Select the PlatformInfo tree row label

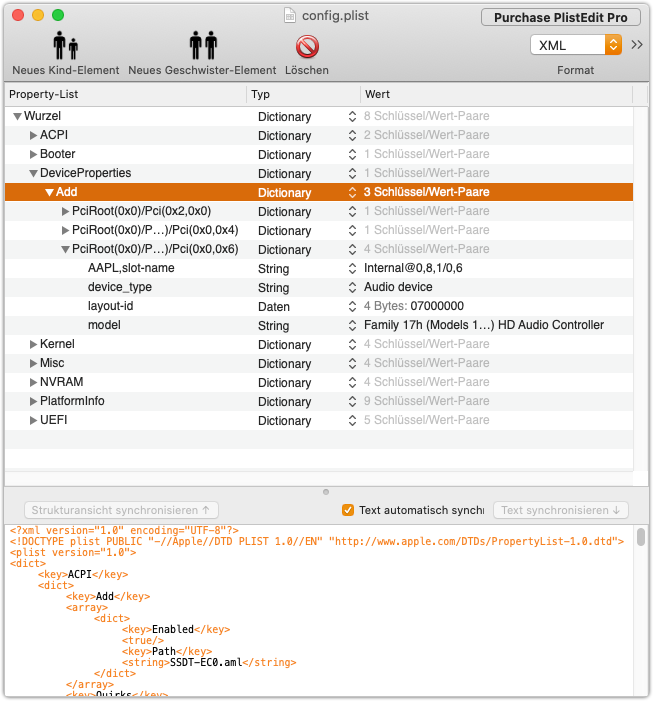click(x=72, y=401)
